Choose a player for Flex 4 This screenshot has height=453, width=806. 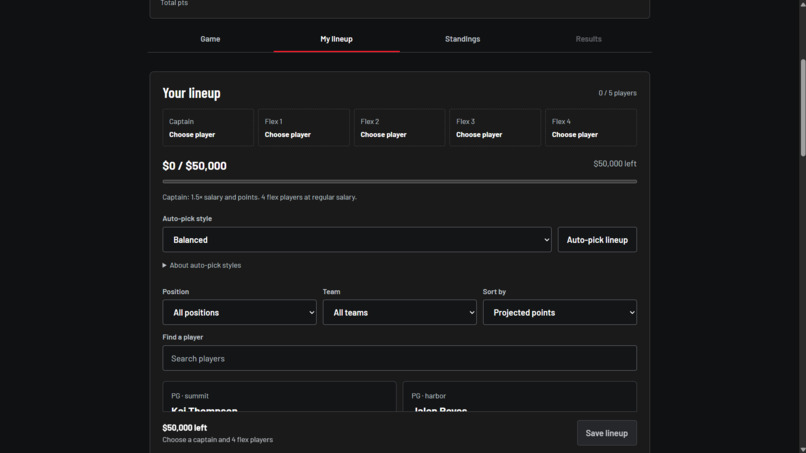tap(591, 128)
